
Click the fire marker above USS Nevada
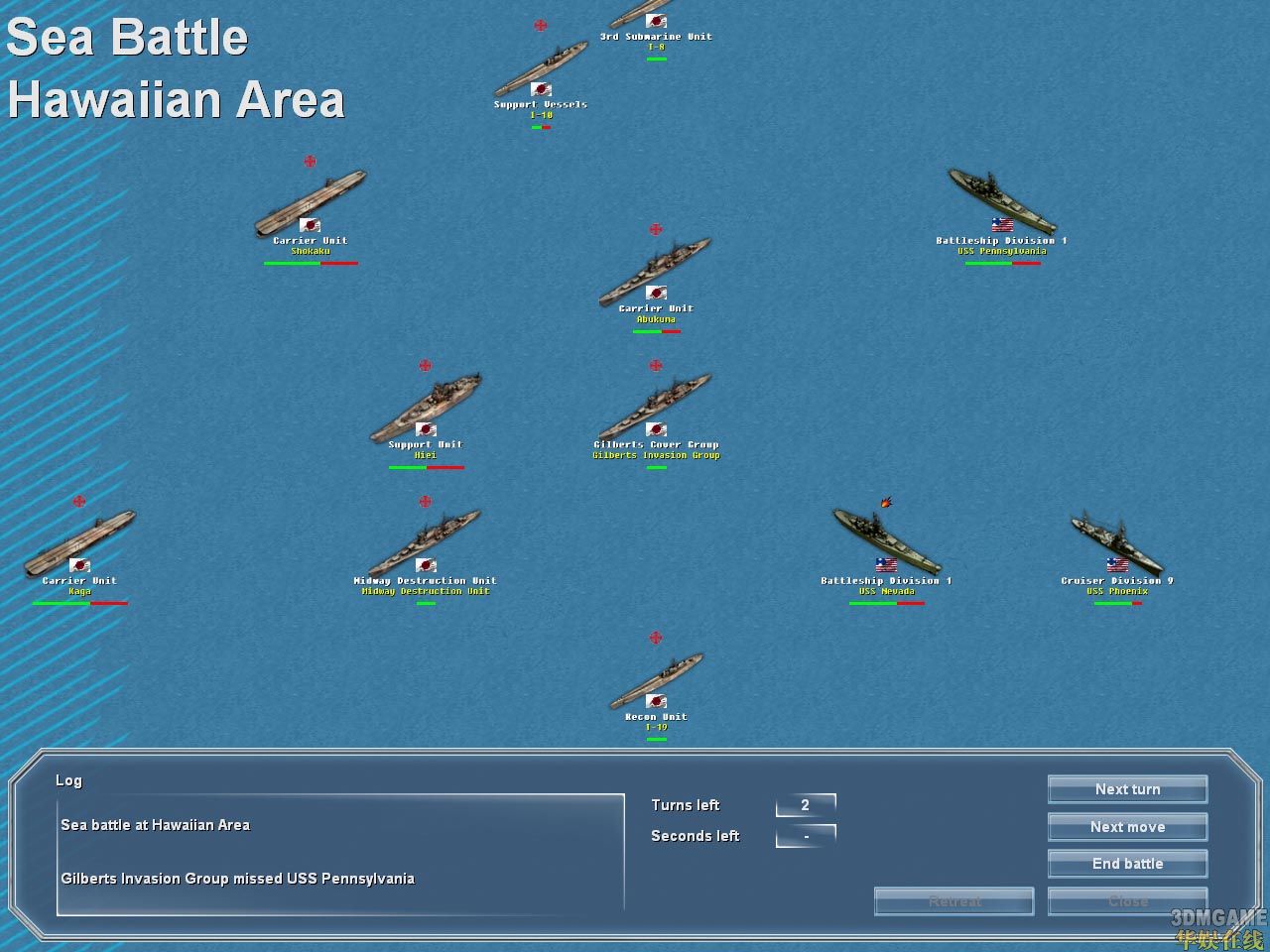pyautogui.click(x=886, y=502)
